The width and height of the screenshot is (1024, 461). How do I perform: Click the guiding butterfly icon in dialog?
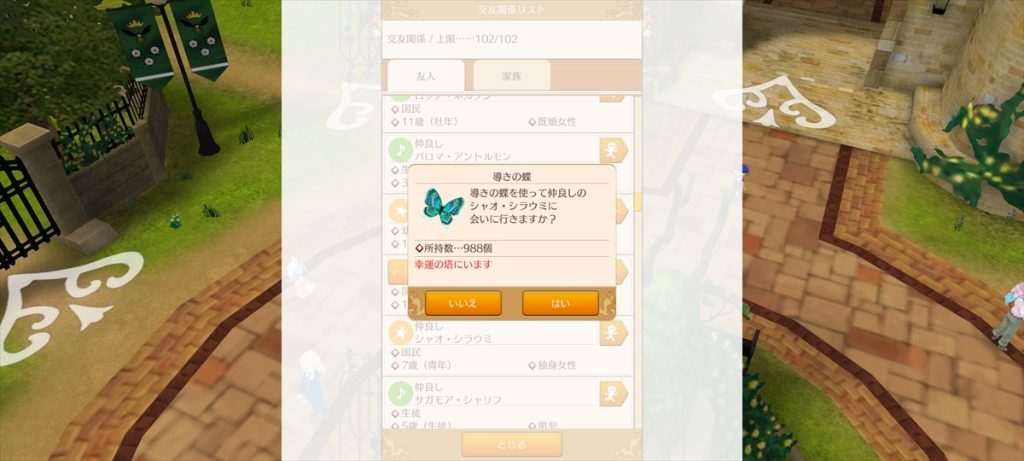tap(443, 206)
